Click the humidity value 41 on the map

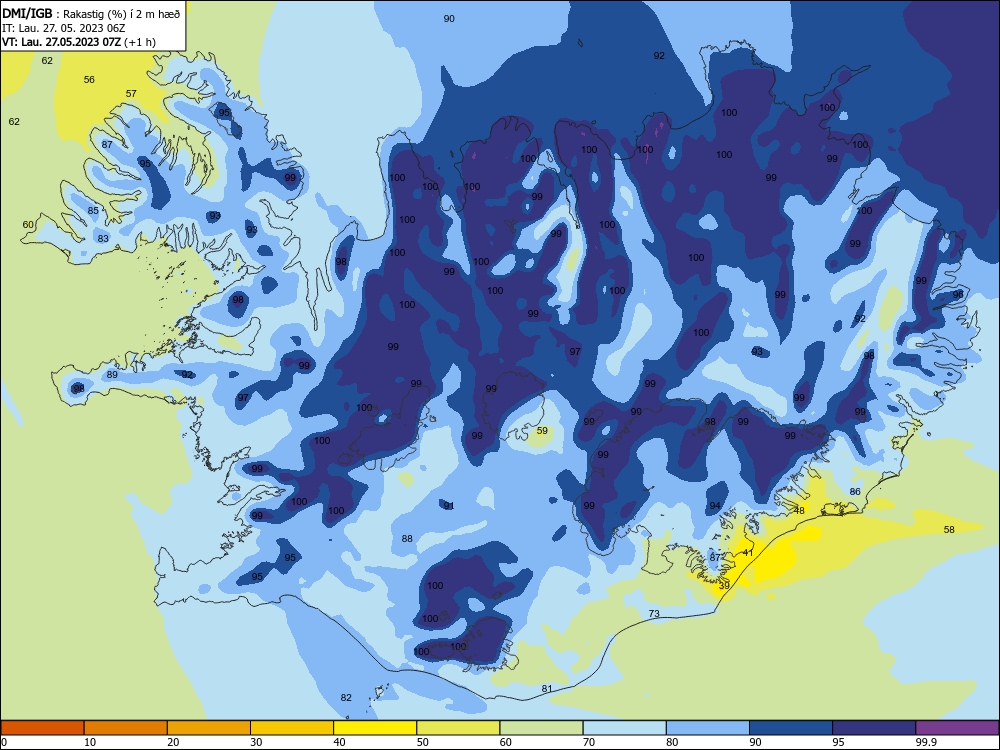click(748, 552)
